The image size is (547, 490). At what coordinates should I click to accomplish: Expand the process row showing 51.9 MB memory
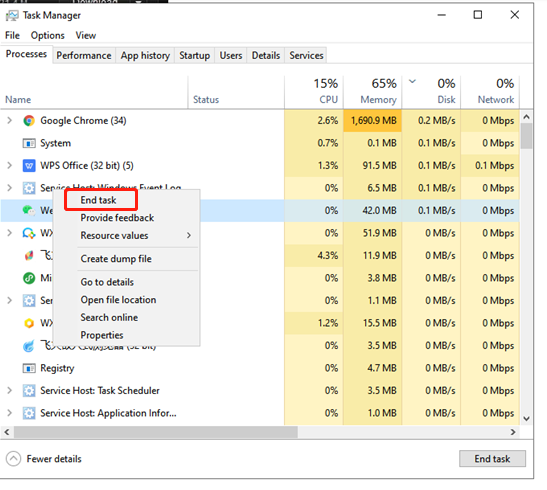point(10,233)
